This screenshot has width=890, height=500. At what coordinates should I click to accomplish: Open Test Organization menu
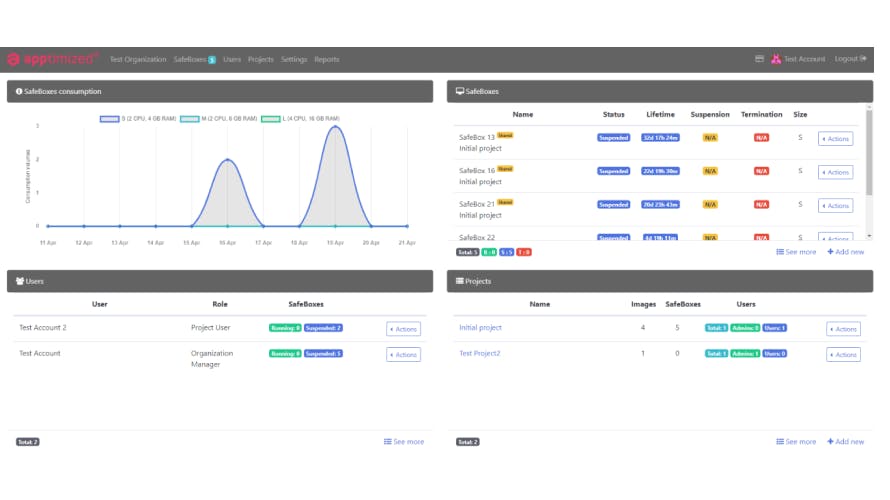(138, 59)
